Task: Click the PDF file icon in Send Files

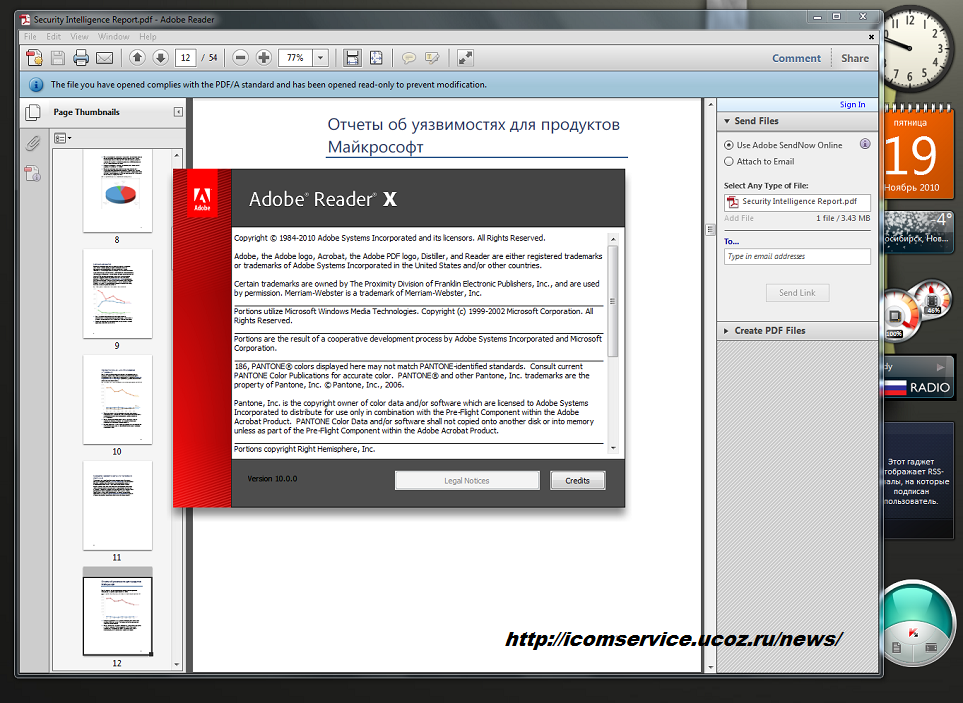Action: [x=733, y=202]
